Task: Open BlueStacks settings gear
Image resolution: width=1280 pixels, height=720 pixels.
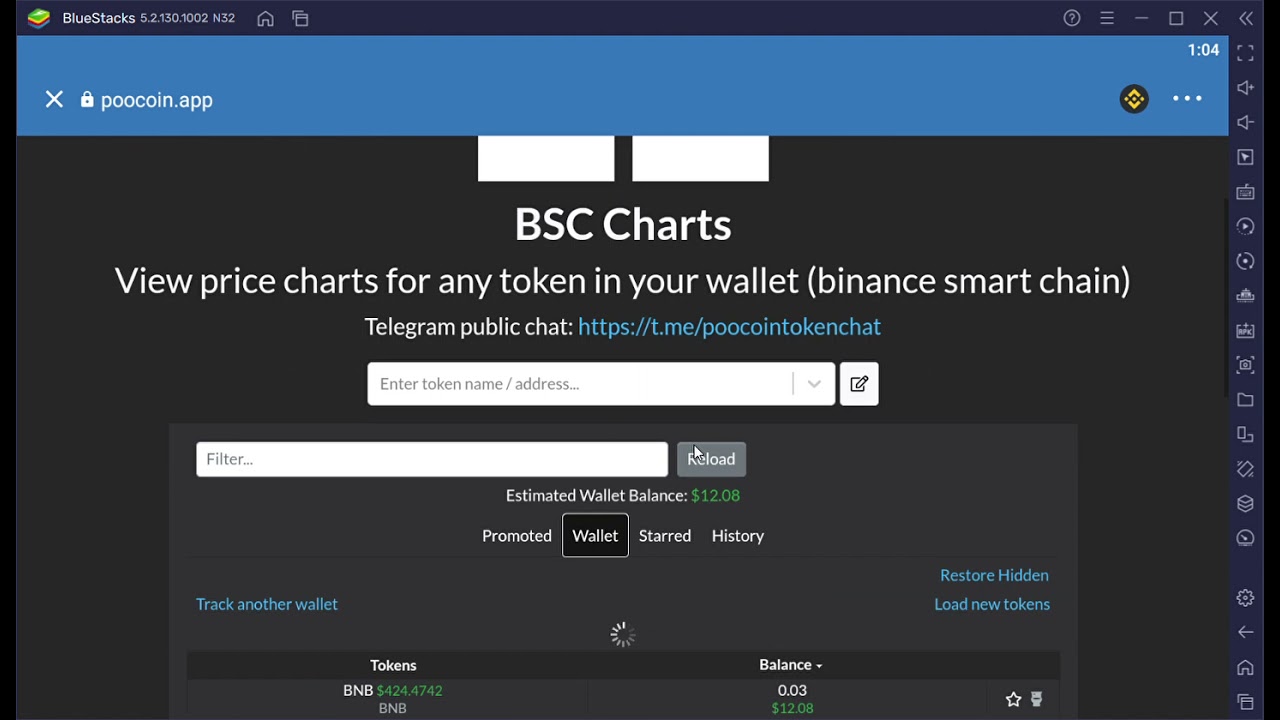Action: point(1245,598)
